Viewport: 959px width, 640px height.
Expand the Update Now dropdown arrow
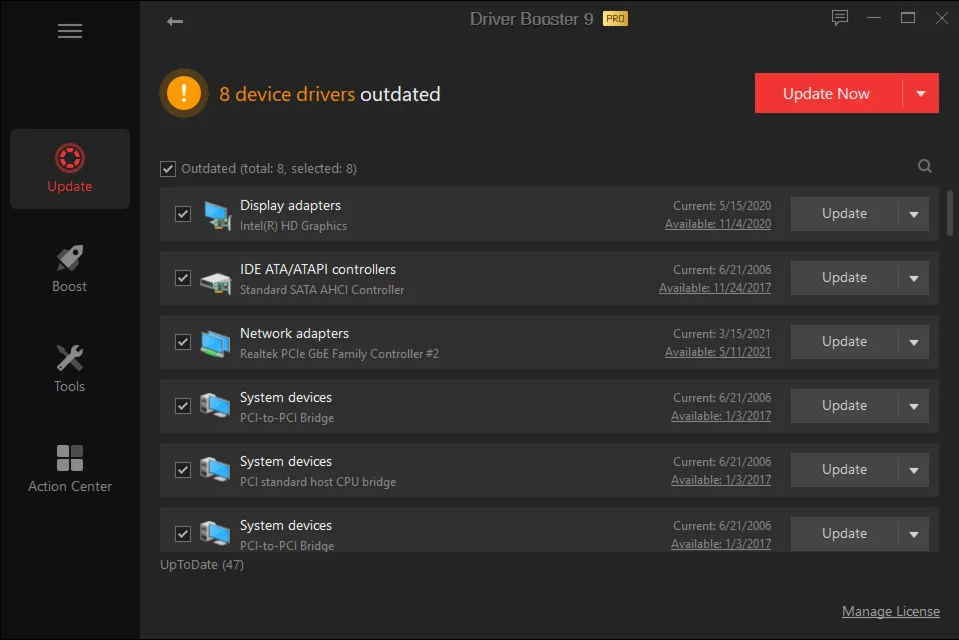point(921,94)
